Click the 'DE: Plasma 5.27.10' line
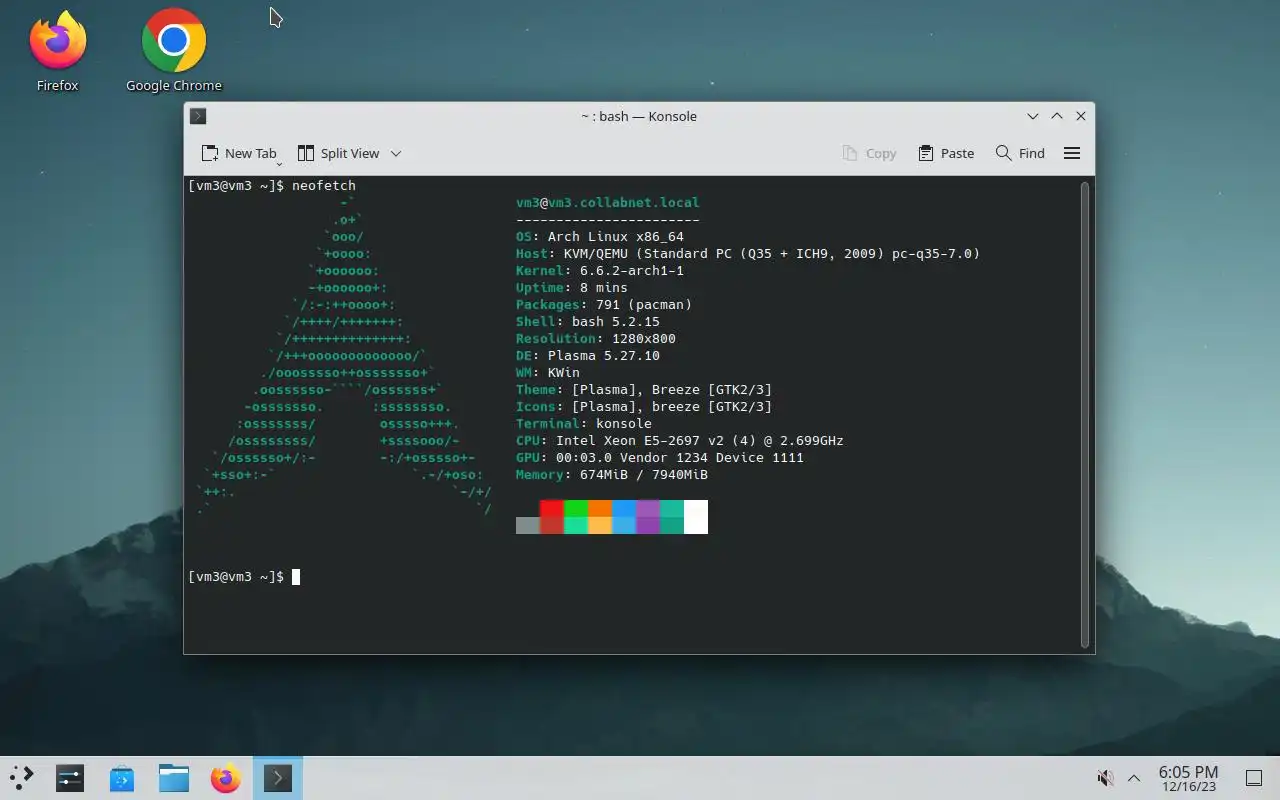Viewport: 1280px width, 800px height. (588, 356)
